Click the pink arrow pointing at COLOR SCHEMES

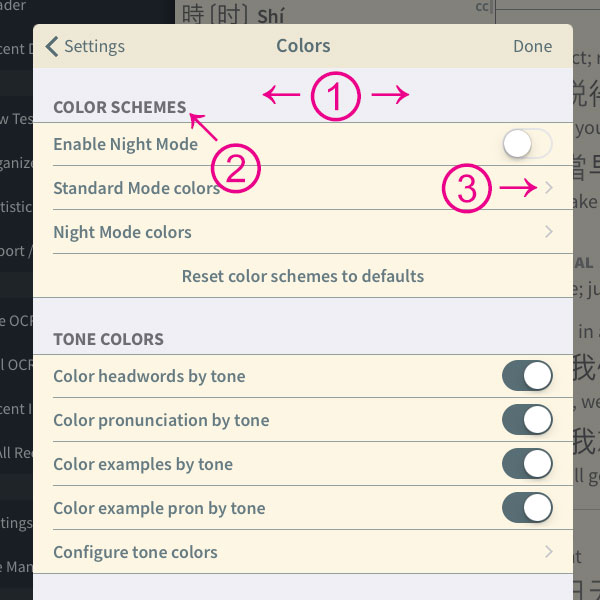204,127
